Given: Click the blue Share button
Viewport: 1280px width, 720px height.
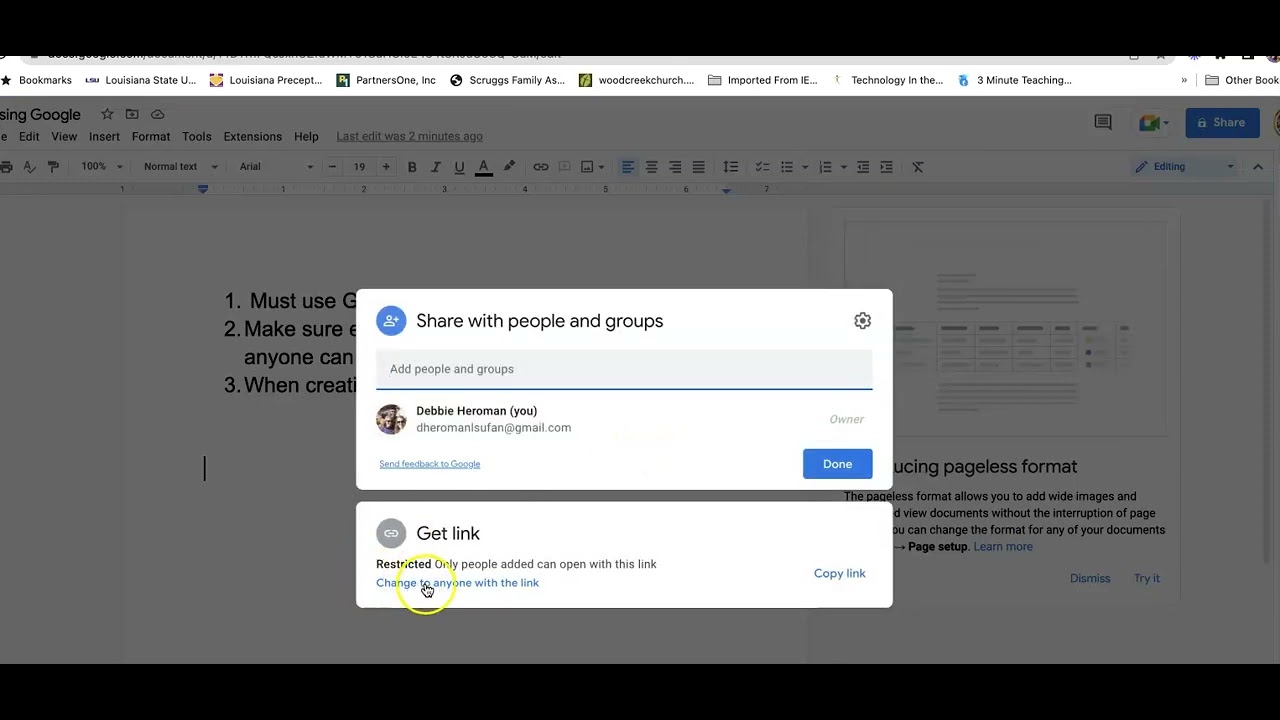Looking at the screenshot, I should [1222, 123].
